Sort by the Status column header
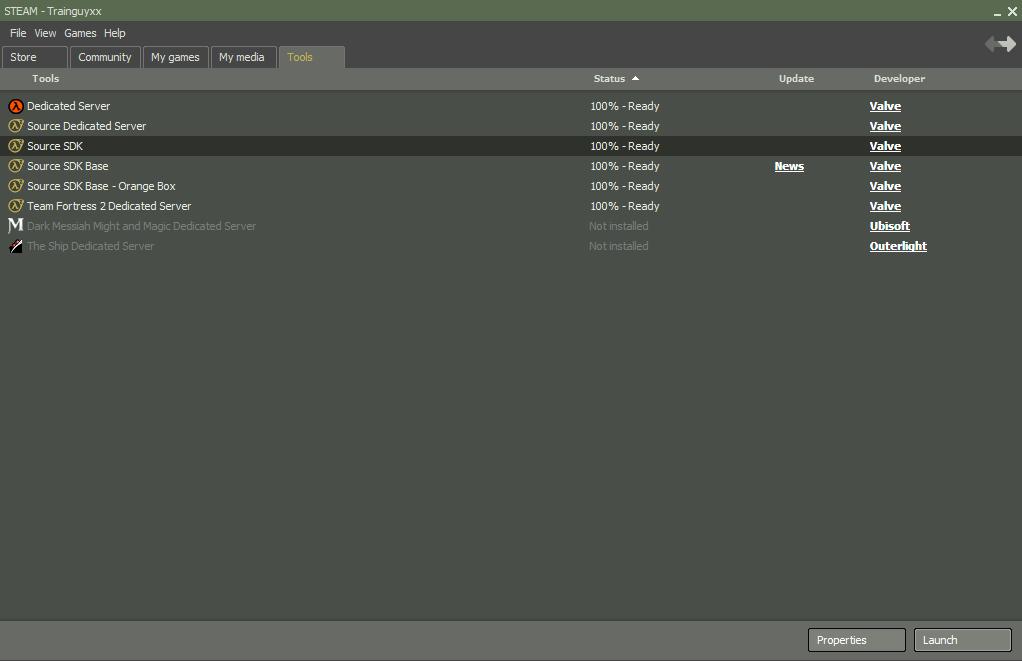 coord(609,78)
